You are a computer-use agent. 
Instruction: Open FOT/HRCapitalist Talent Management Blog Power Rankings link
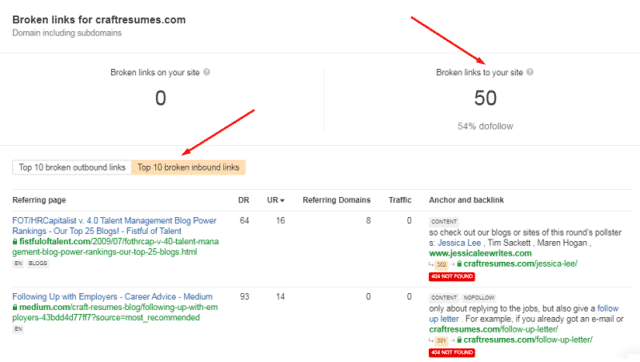point(114,226)
